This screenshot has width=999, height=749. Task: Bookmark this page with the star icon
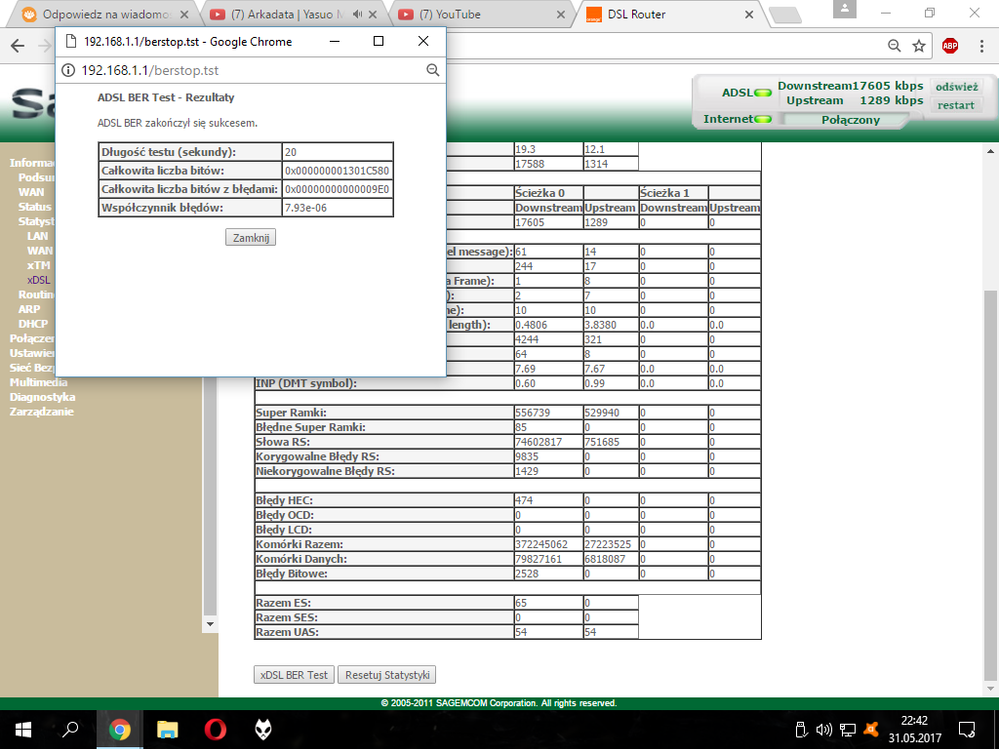(x=919, y=46)
